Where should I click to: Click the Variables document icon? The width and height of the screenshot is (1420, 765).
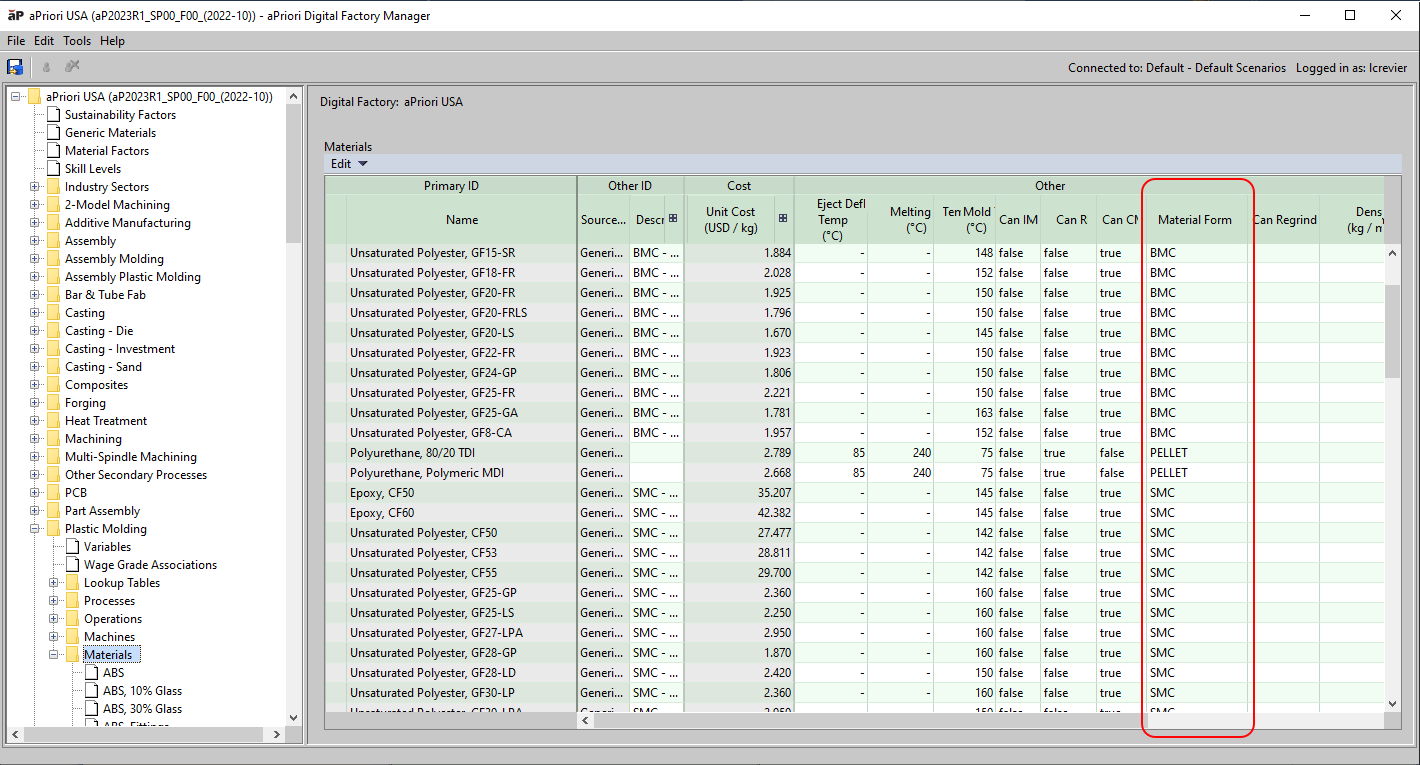(73, 547)
